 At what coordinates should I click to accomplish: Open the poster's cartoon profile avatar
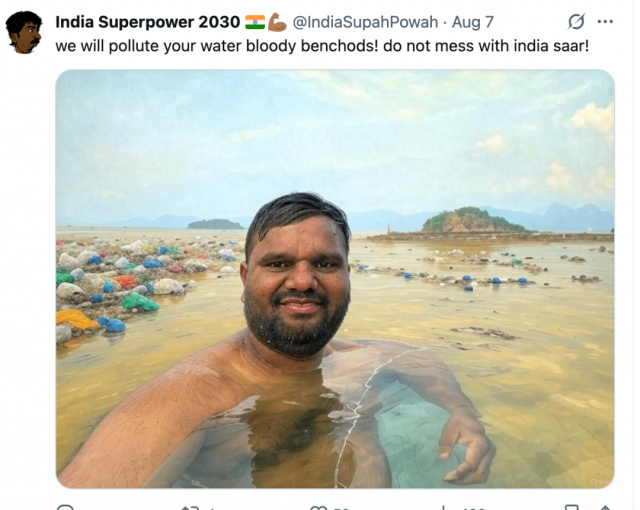tap(24, 32)
